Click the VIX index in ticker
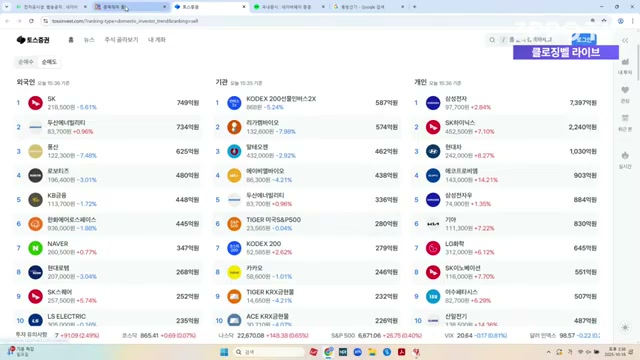This screenshot has height=360, width=640. click(x=476, y=336)
